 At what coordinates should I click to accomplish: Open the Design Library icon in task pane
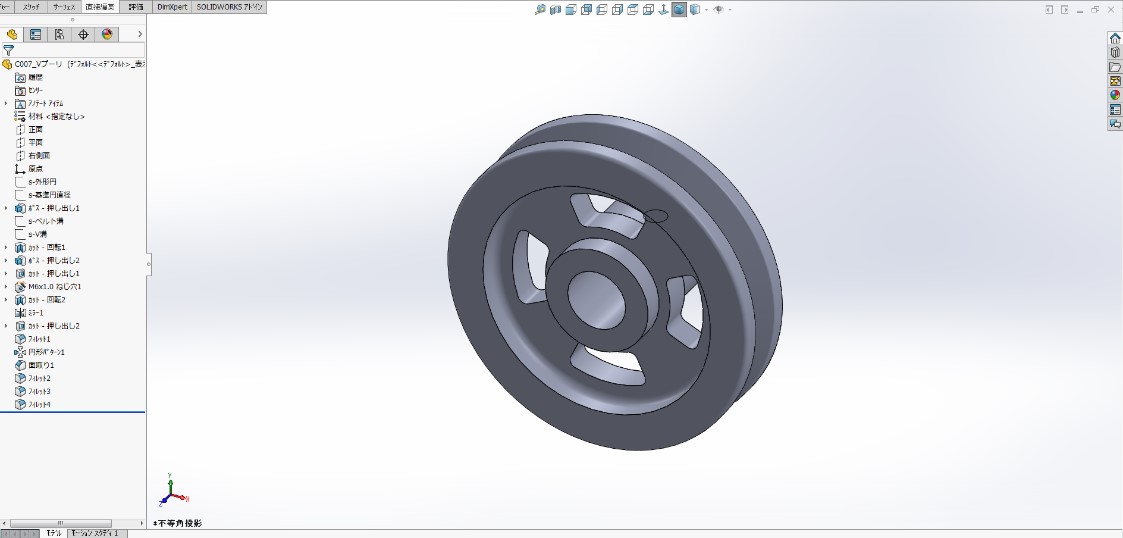point(1115,52)
